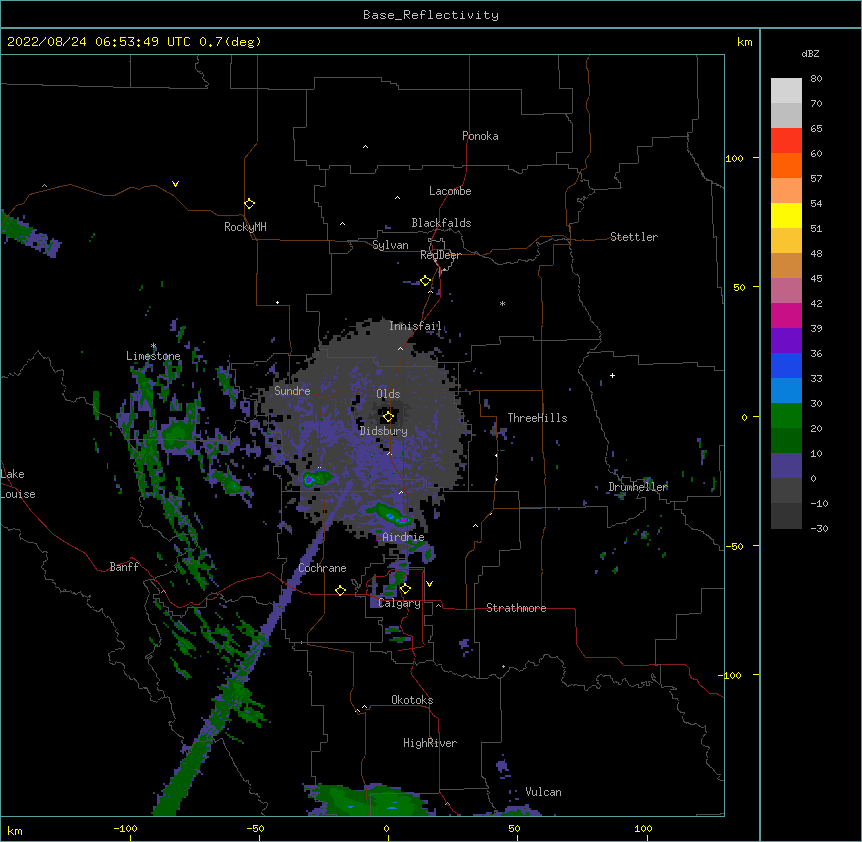This screenshot has height=842, width=862.
Task: Pick the green 30-20 dBZ legend swatch
Action: [786, 416]
